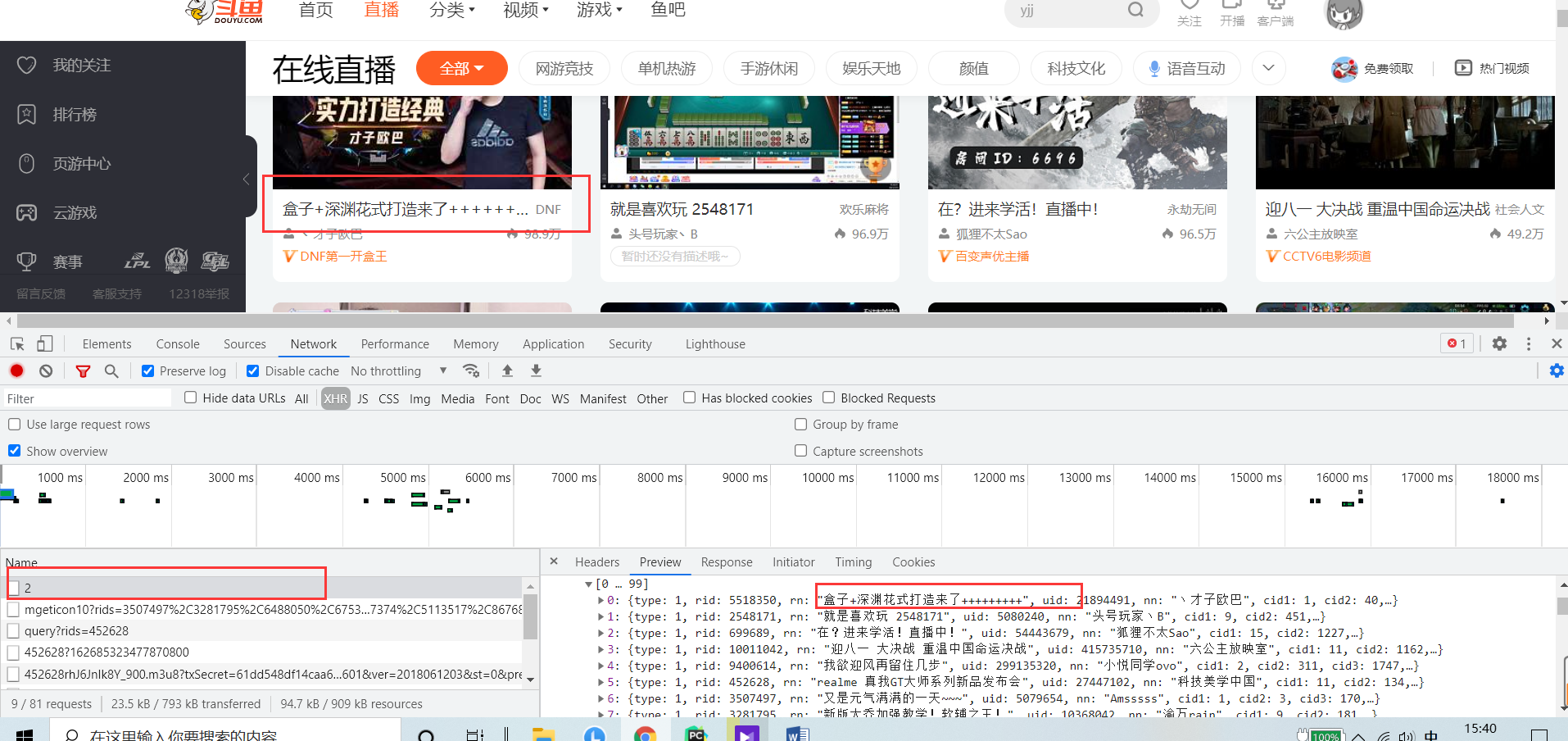
Task: Clear the network log
Action: point(46,371)
